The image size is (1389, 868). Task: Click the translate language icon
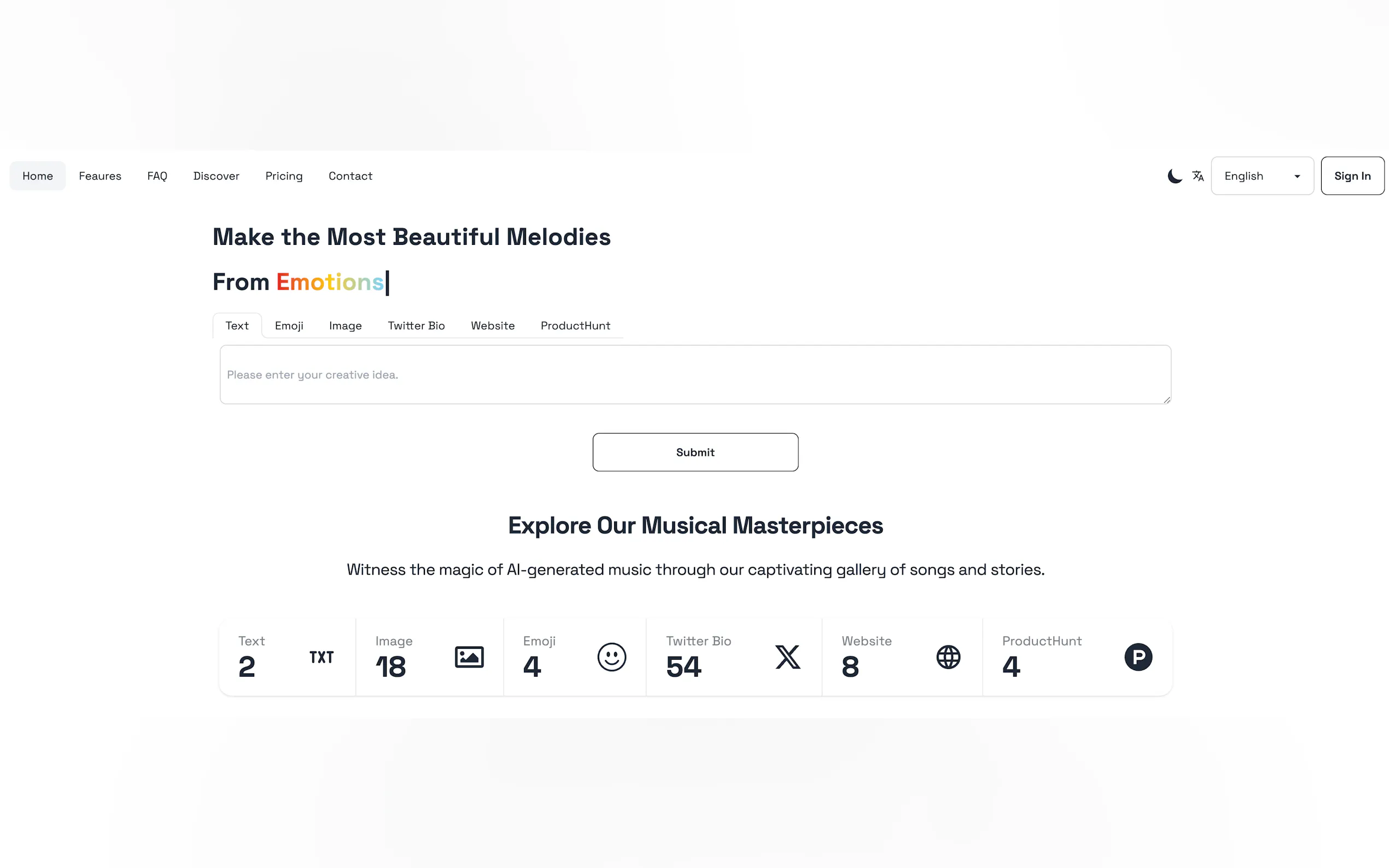coord(1197,175)
